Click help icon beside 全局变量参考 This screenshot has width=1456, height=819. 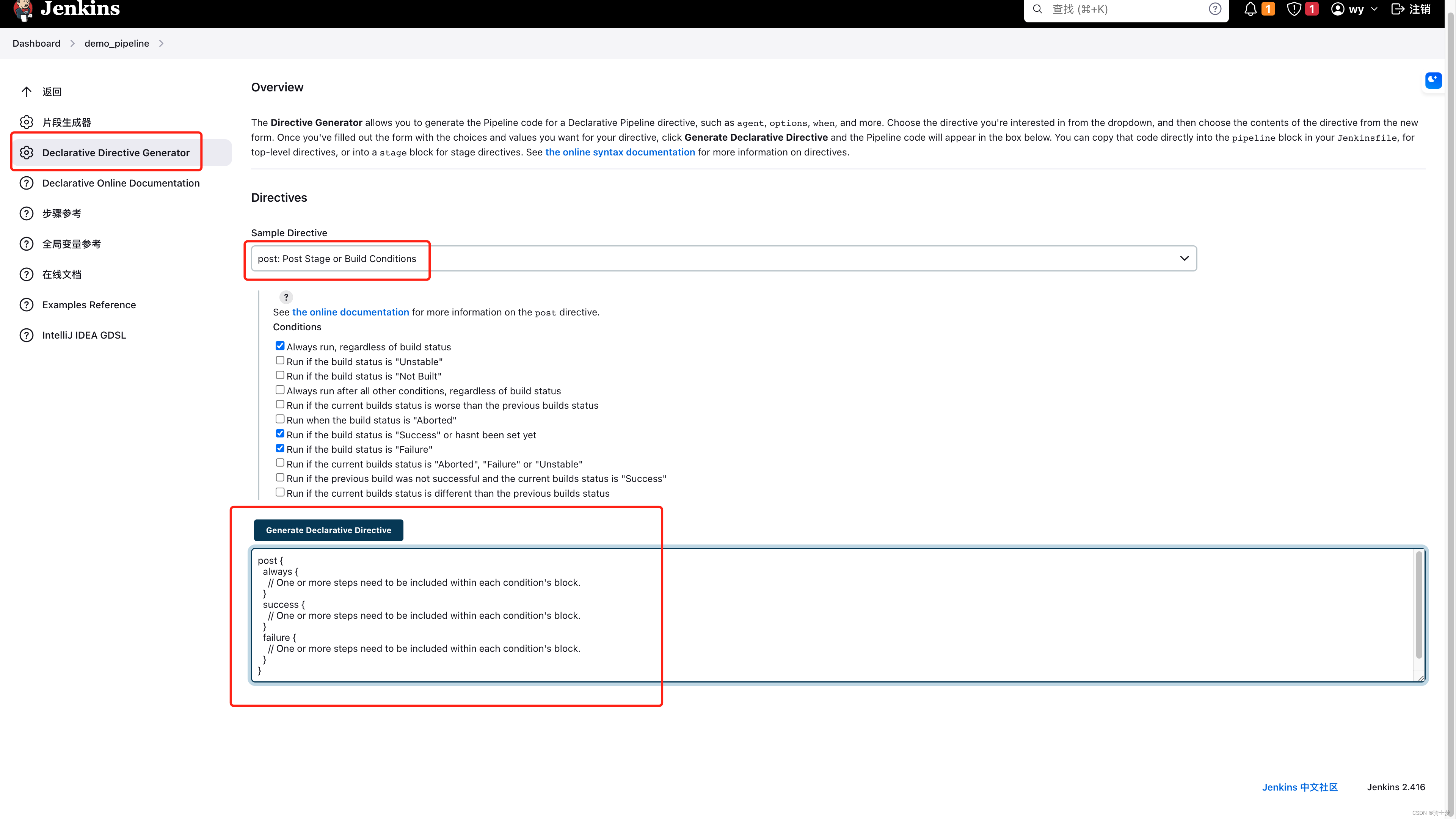[27, 244]
